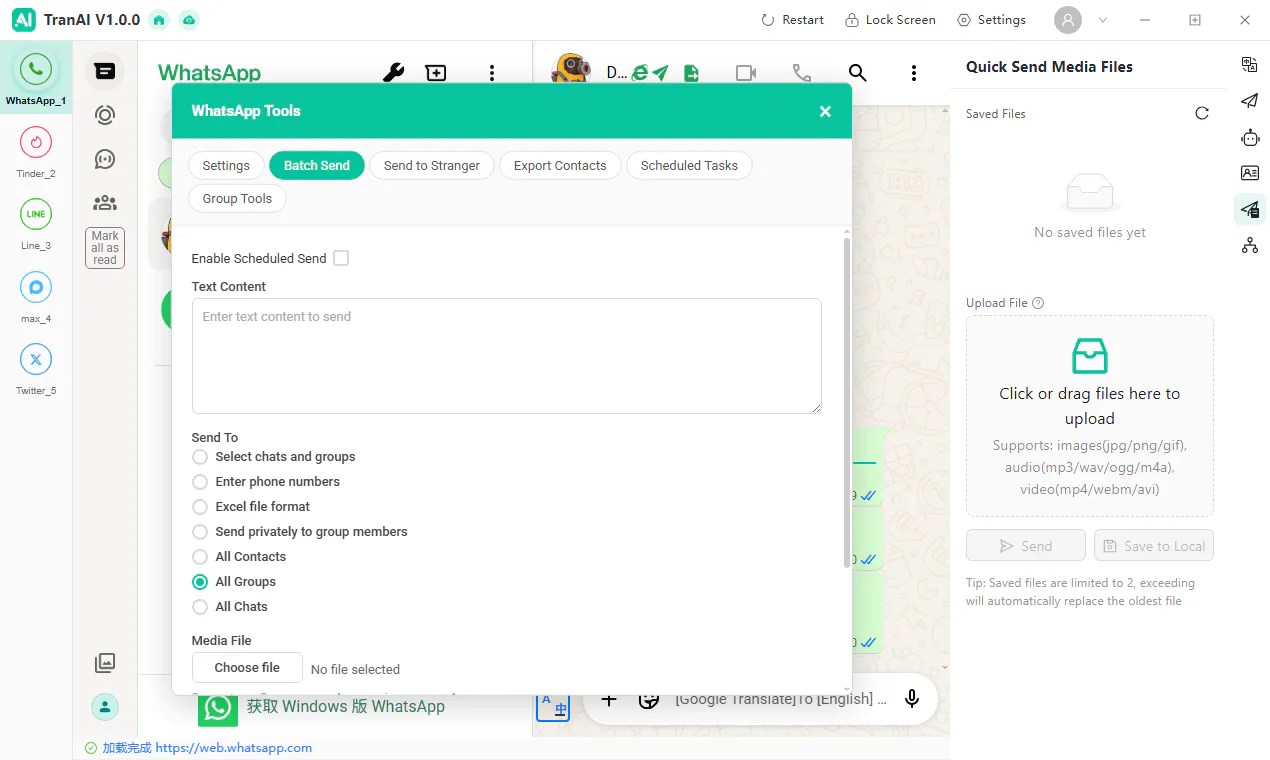The width and height of the screenshot is (1270, 760).
Task: Open the paper plane quick reply icon in the right sidebar
Action: pyautogui.click(x=1249, y=100)
